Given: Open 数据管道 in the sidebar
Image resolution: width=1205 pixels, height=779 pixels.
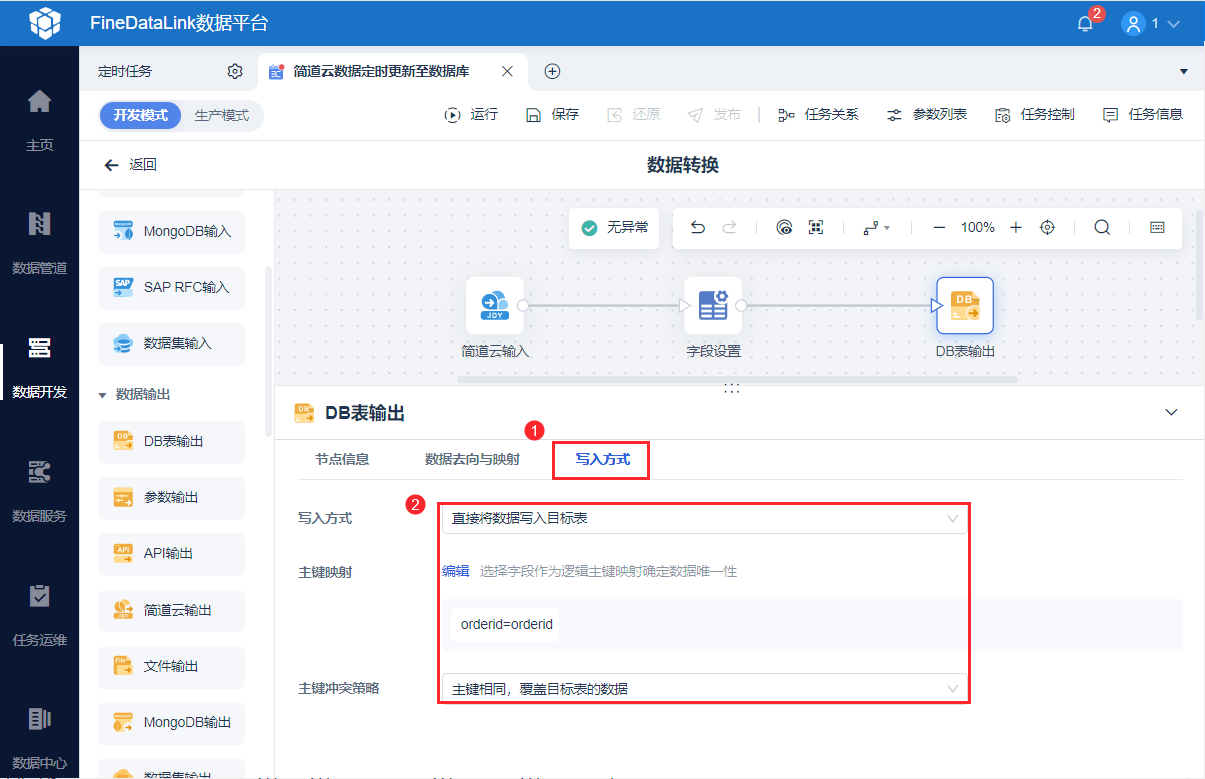Looking at the screenshot, I should coord(39,243).
